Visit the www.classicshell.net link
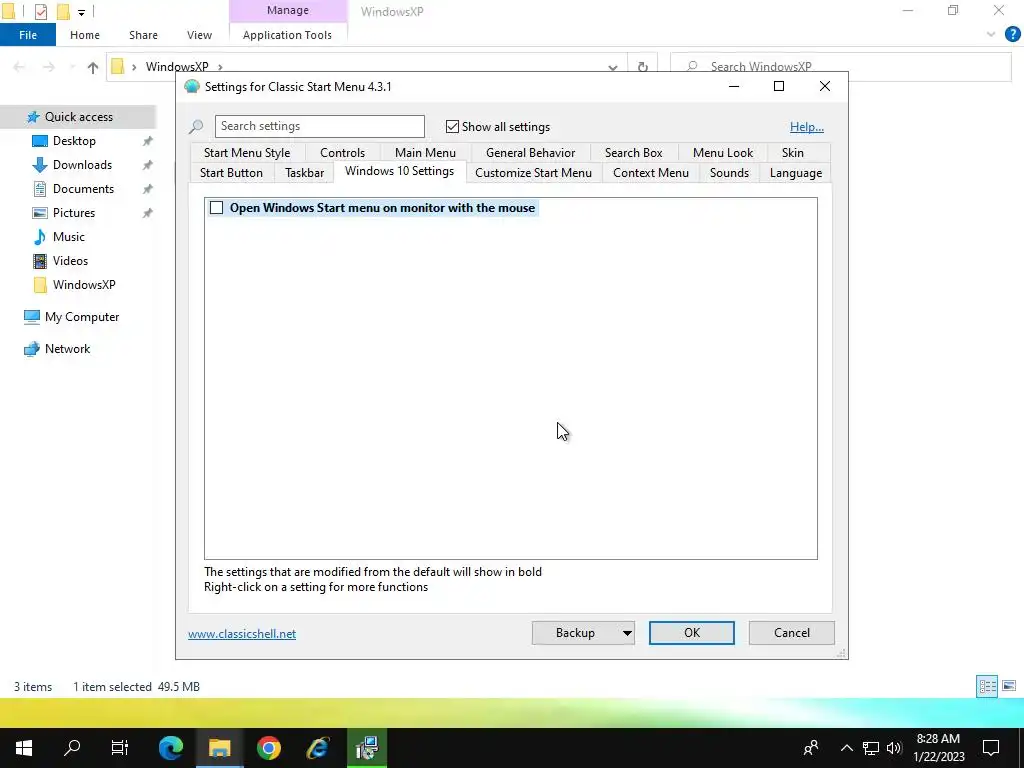 [x=242, y=633]
